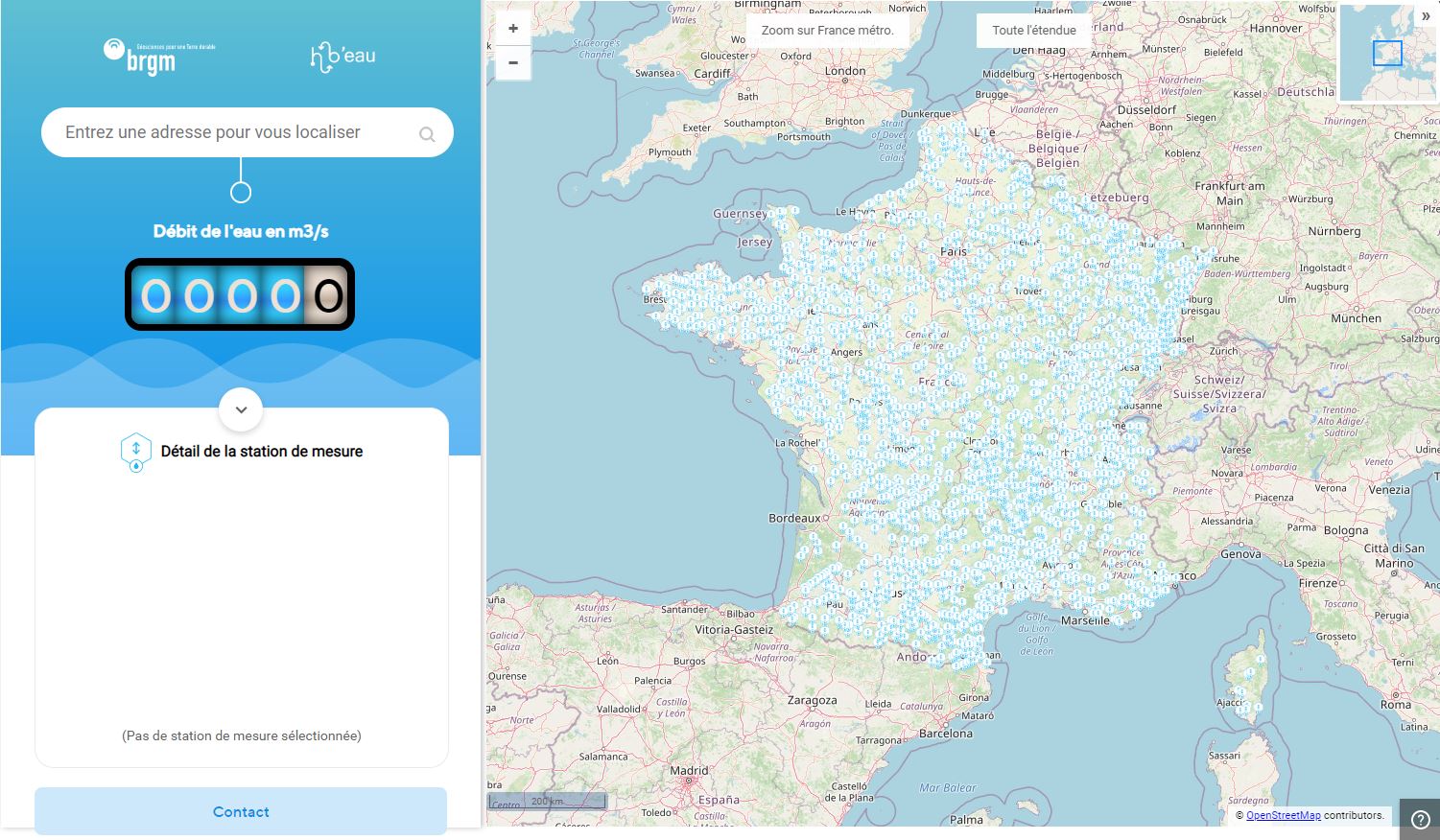Open the Contact button
This screenshot has height=840, width=1440.
point(241,812)
